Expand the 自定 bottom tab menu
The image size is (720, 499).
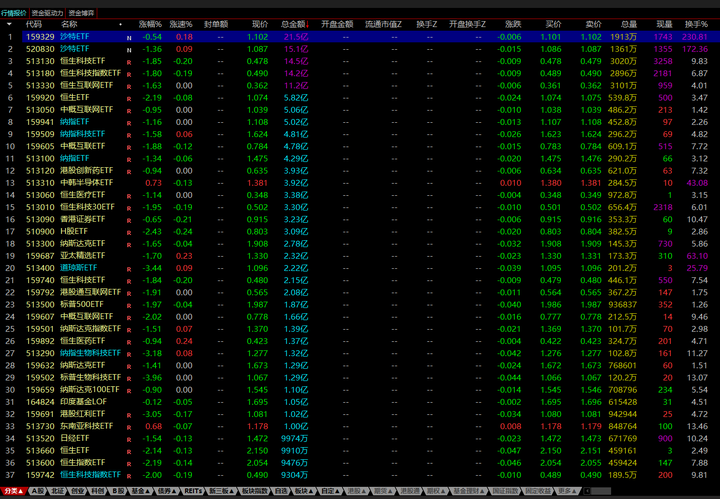[330, 491]
